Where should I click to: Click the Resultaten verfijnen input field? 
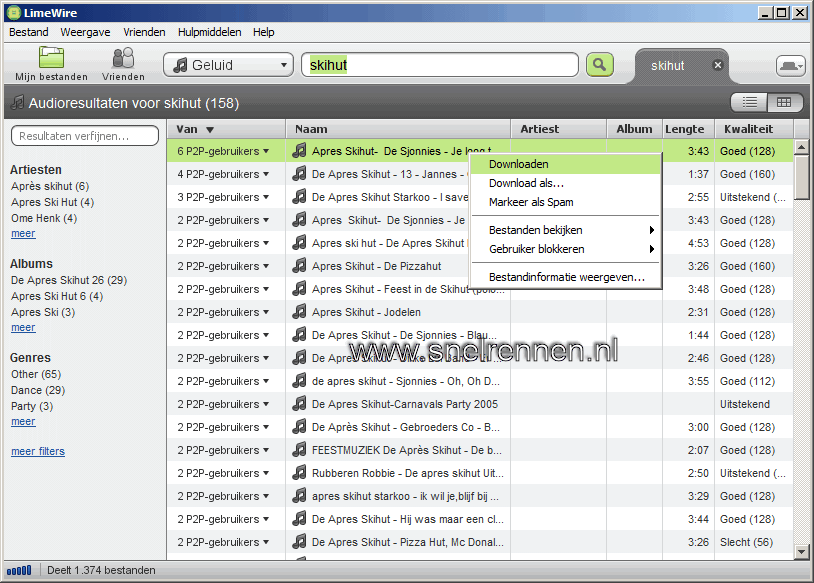click(x=85, y=135)
